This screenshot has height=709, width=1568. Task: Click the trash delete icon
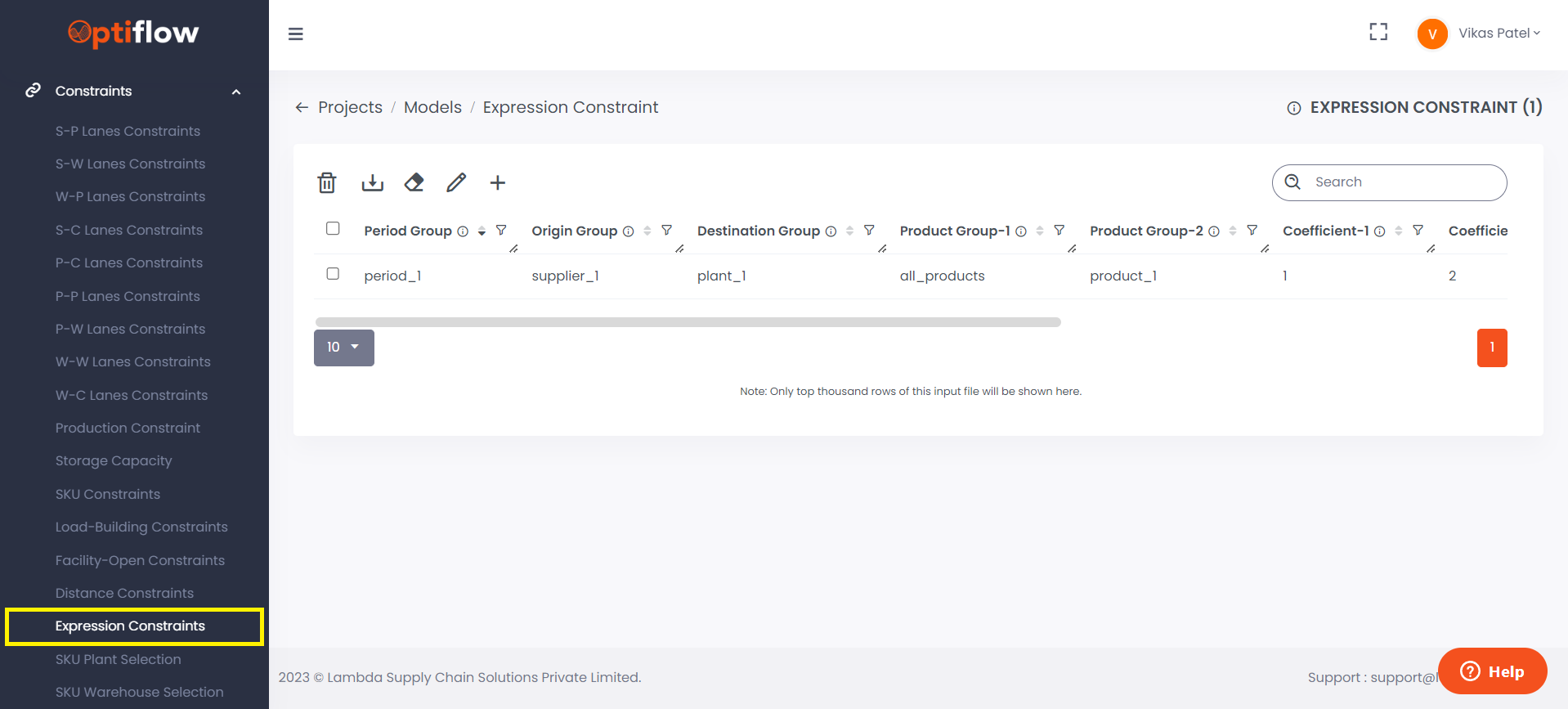(x=327, y=182)
